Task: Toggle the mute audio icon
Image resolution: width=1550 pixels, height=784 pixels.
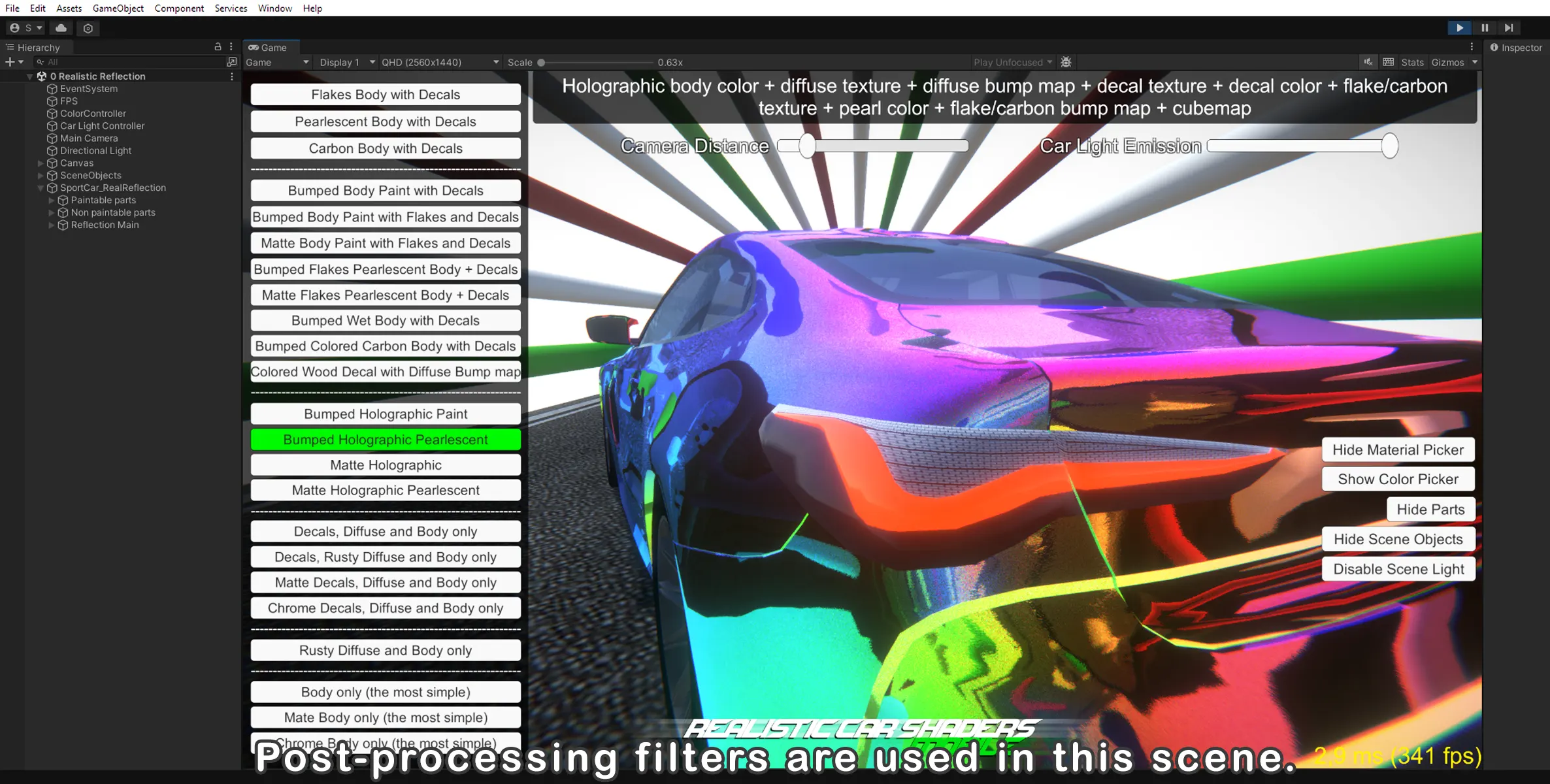Action: tap(1368, 62)
